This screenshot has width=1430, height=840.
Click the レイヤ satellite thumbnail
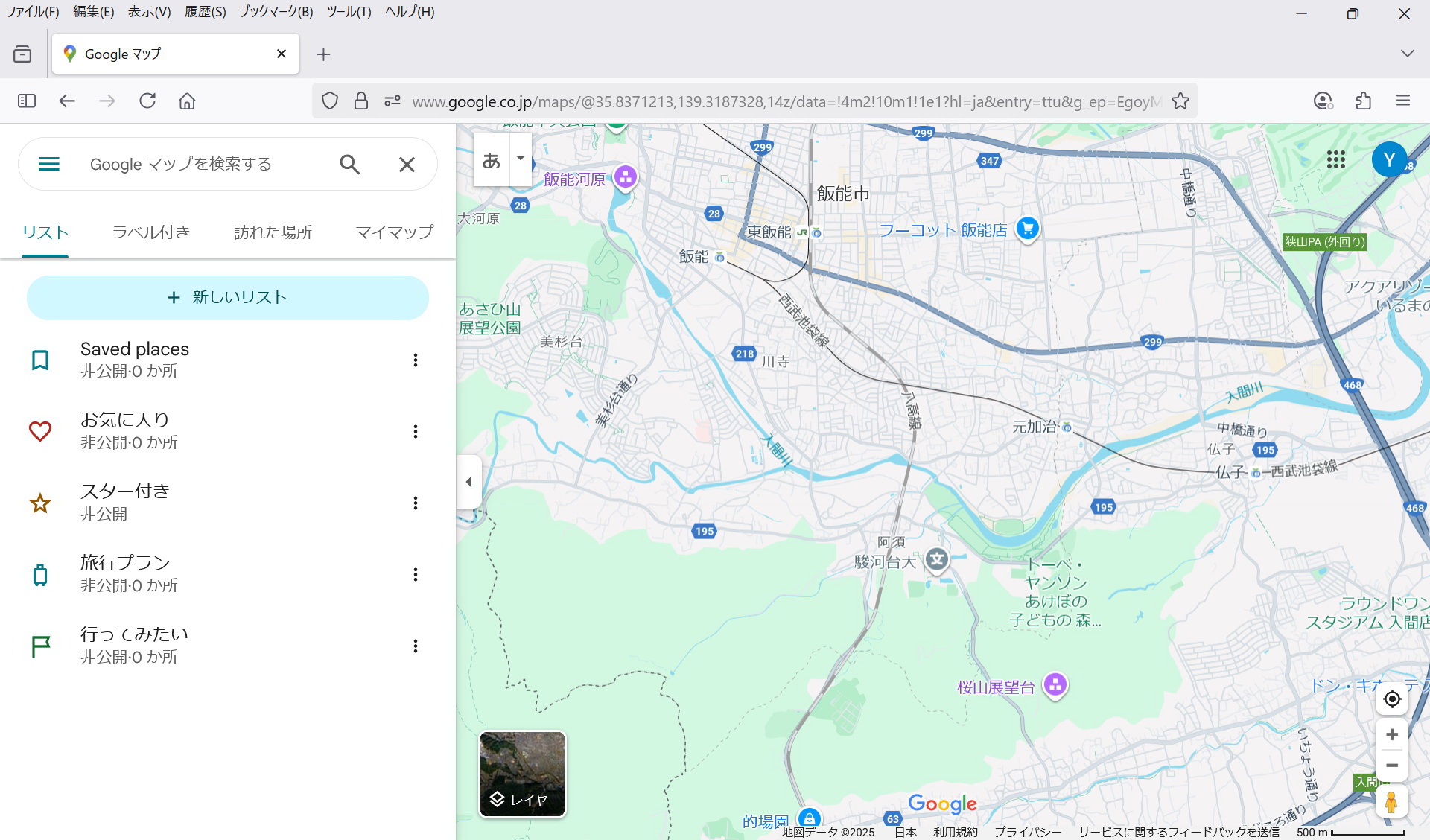coord(522,774)
